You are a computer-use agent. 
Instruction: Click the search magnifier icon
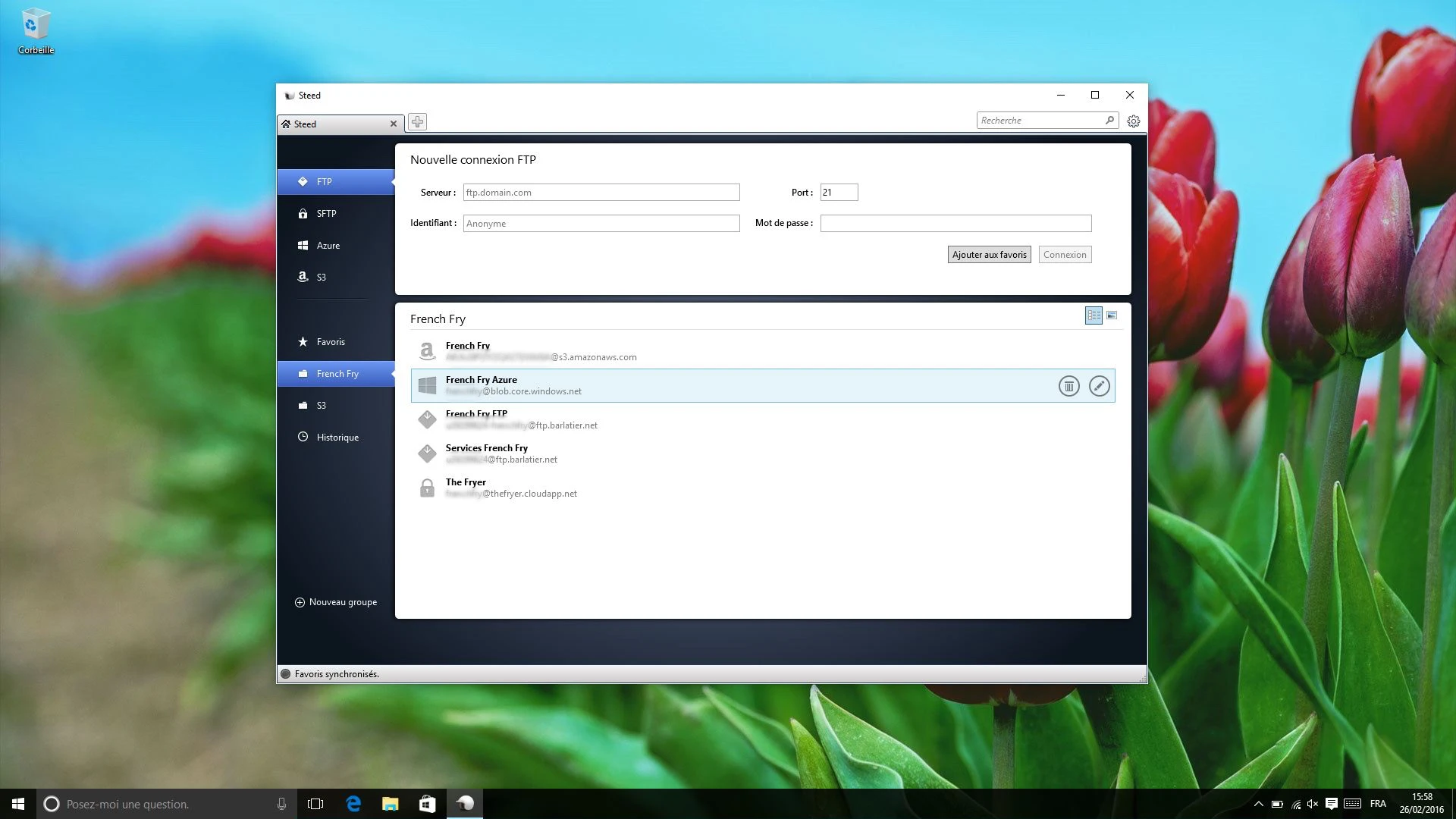[1109, 120]
